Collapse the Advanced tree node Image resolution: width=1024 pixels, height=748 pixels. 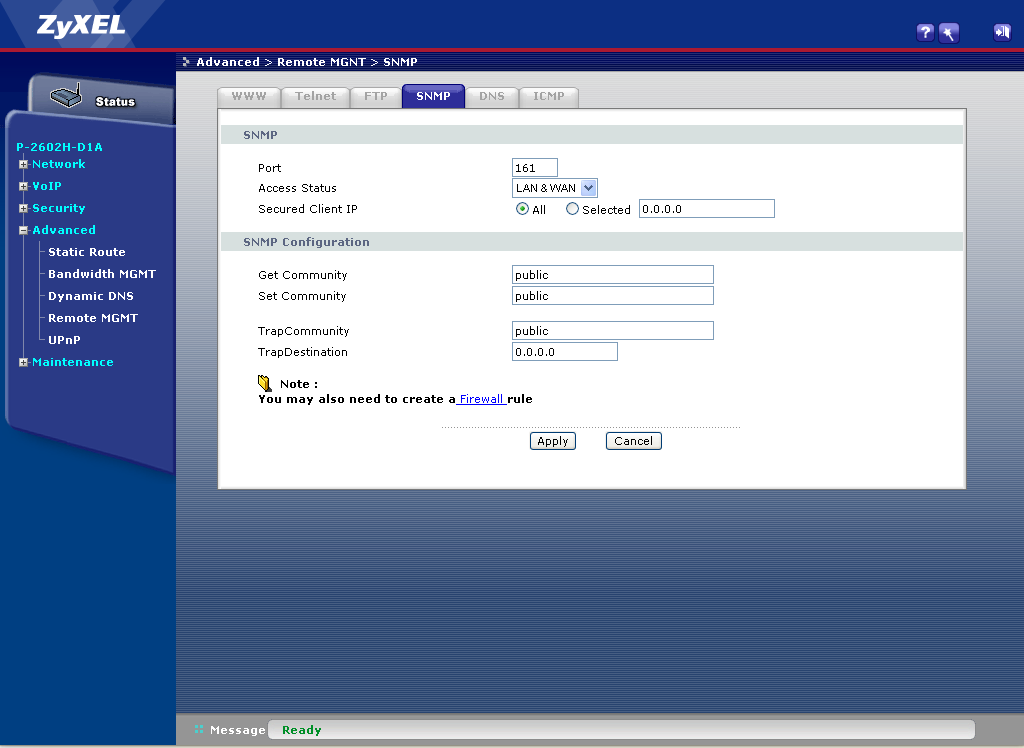(x=24, y=231)
